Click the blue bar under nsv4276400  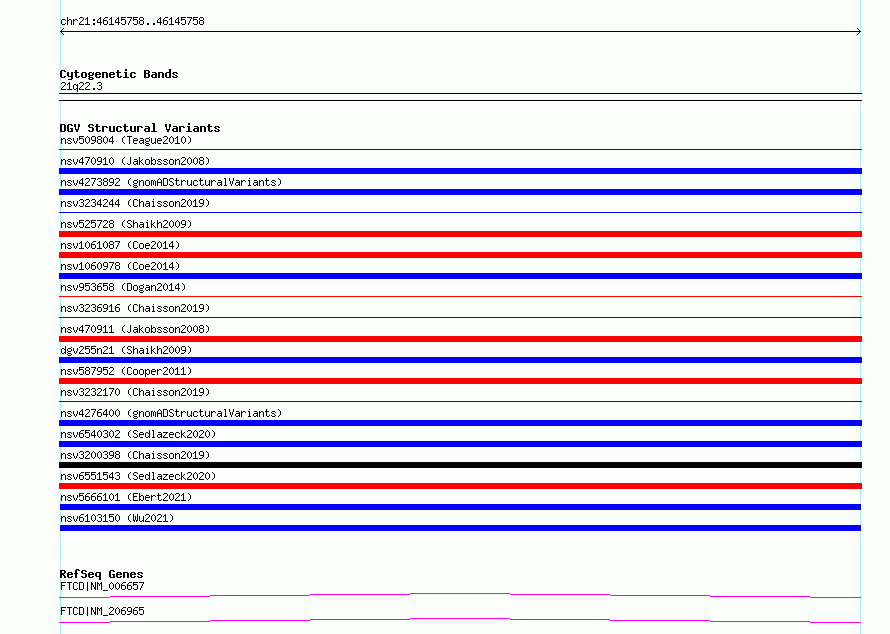tap(460, 423)
